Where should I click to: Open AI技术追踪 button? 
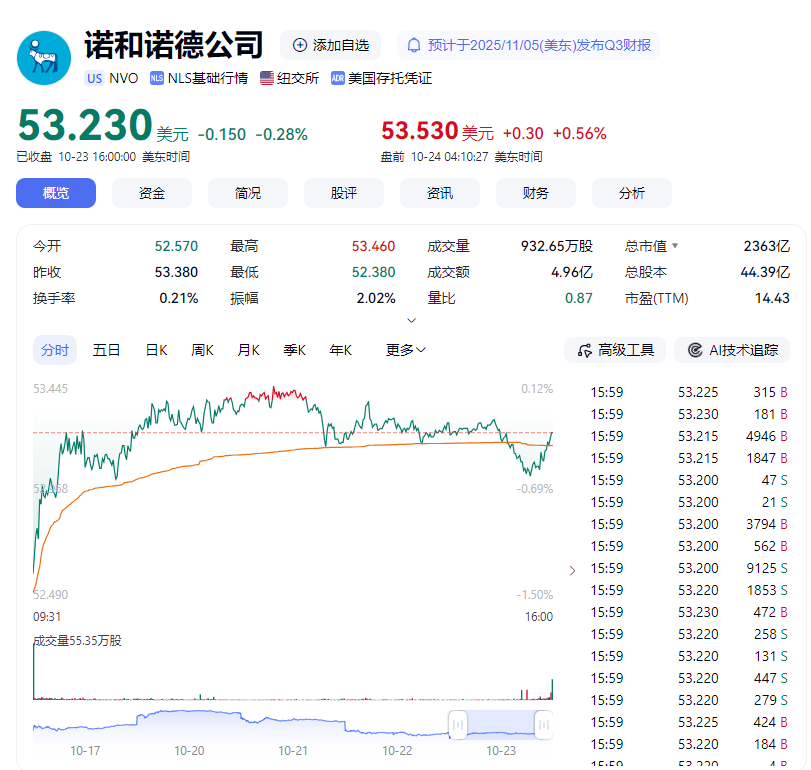[732, 350]
